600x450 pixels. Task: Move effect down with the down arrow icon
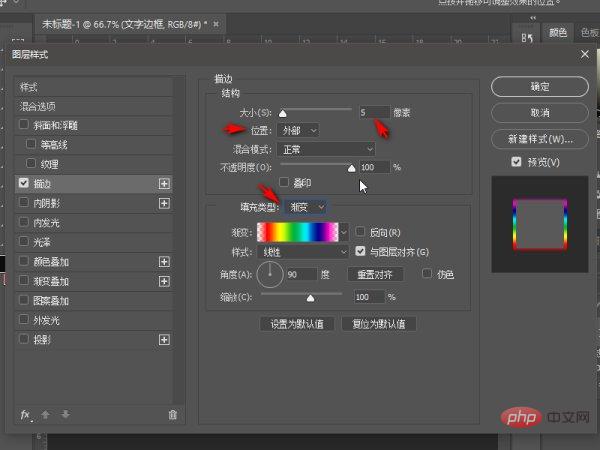click(65, 415)
